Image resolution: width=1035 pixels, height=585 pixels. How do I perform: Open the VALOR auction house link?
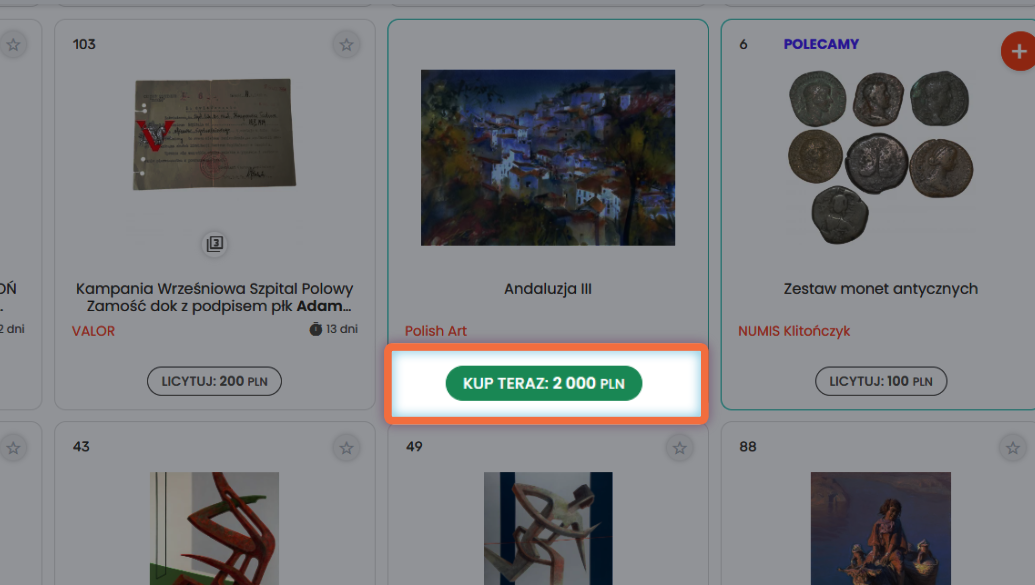[x=93, y=331]
